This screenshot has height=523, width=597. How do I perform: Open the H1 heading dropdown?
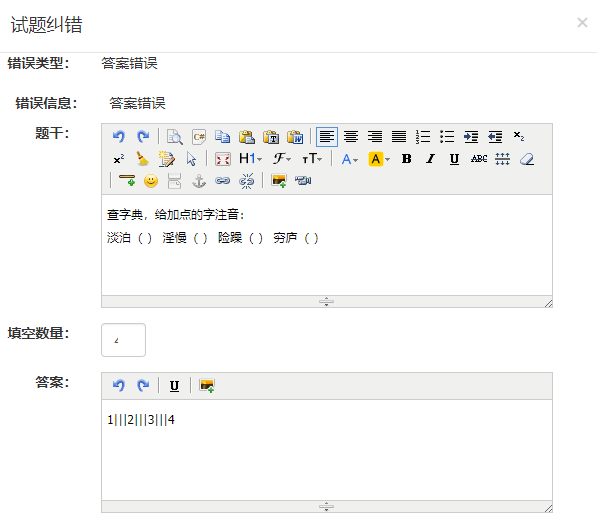point(250,158)
